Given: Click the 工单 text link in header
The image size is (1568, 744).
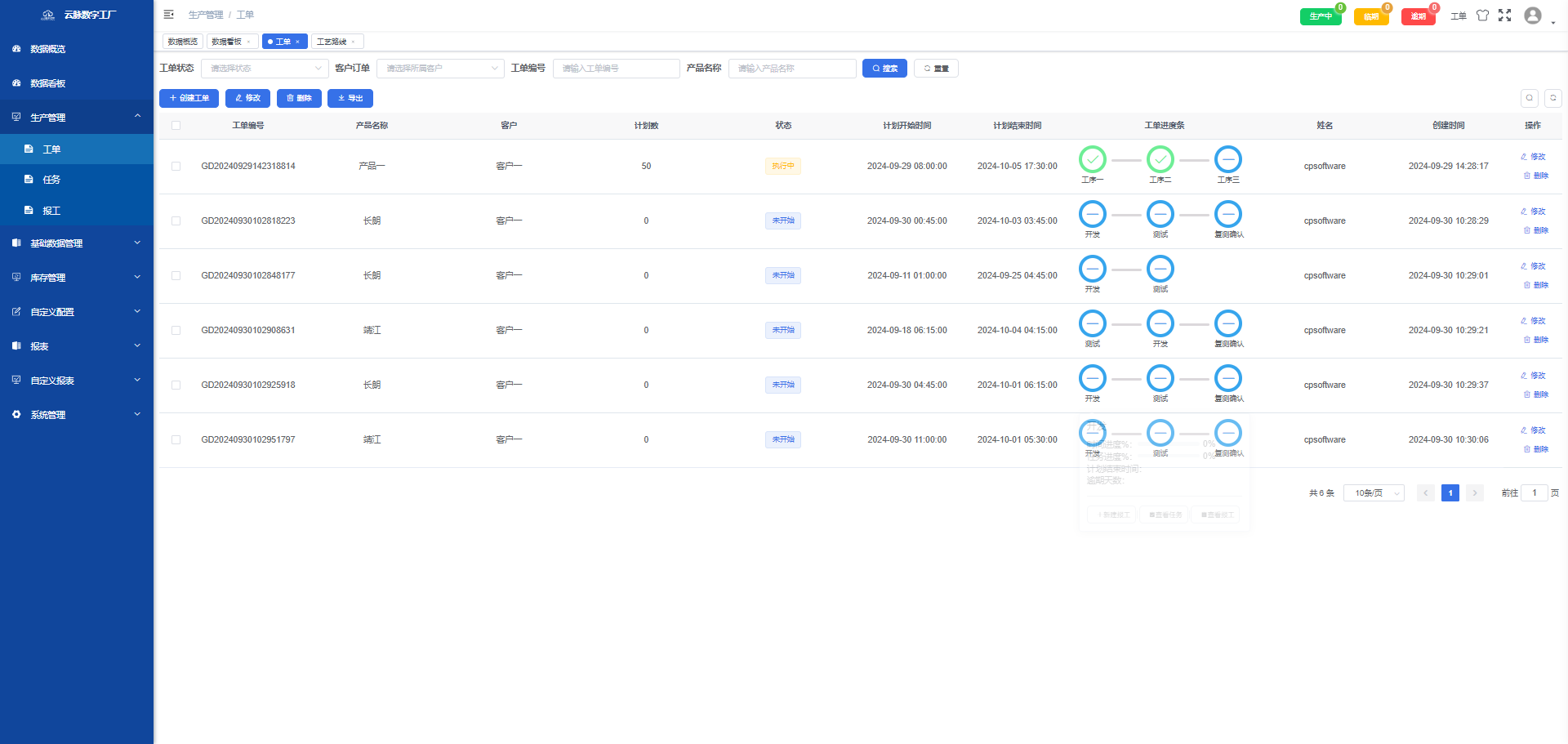Looking at the screenshot, I should click(x=1459, y=16).
